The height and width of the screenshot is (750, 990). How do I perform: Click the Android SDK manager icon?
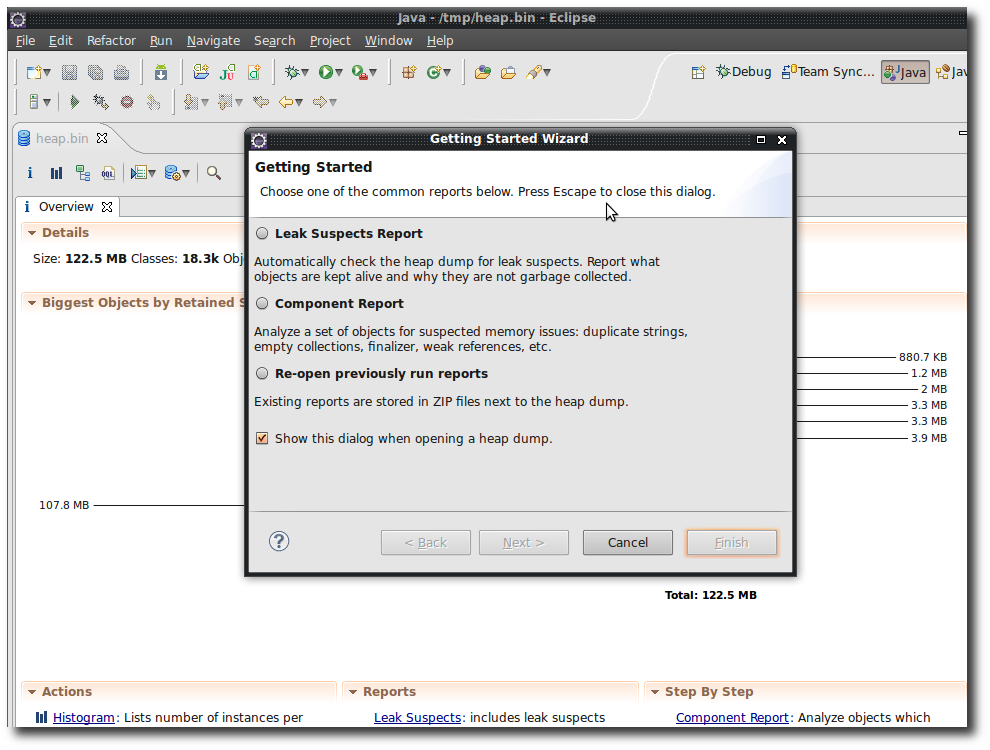160,72
